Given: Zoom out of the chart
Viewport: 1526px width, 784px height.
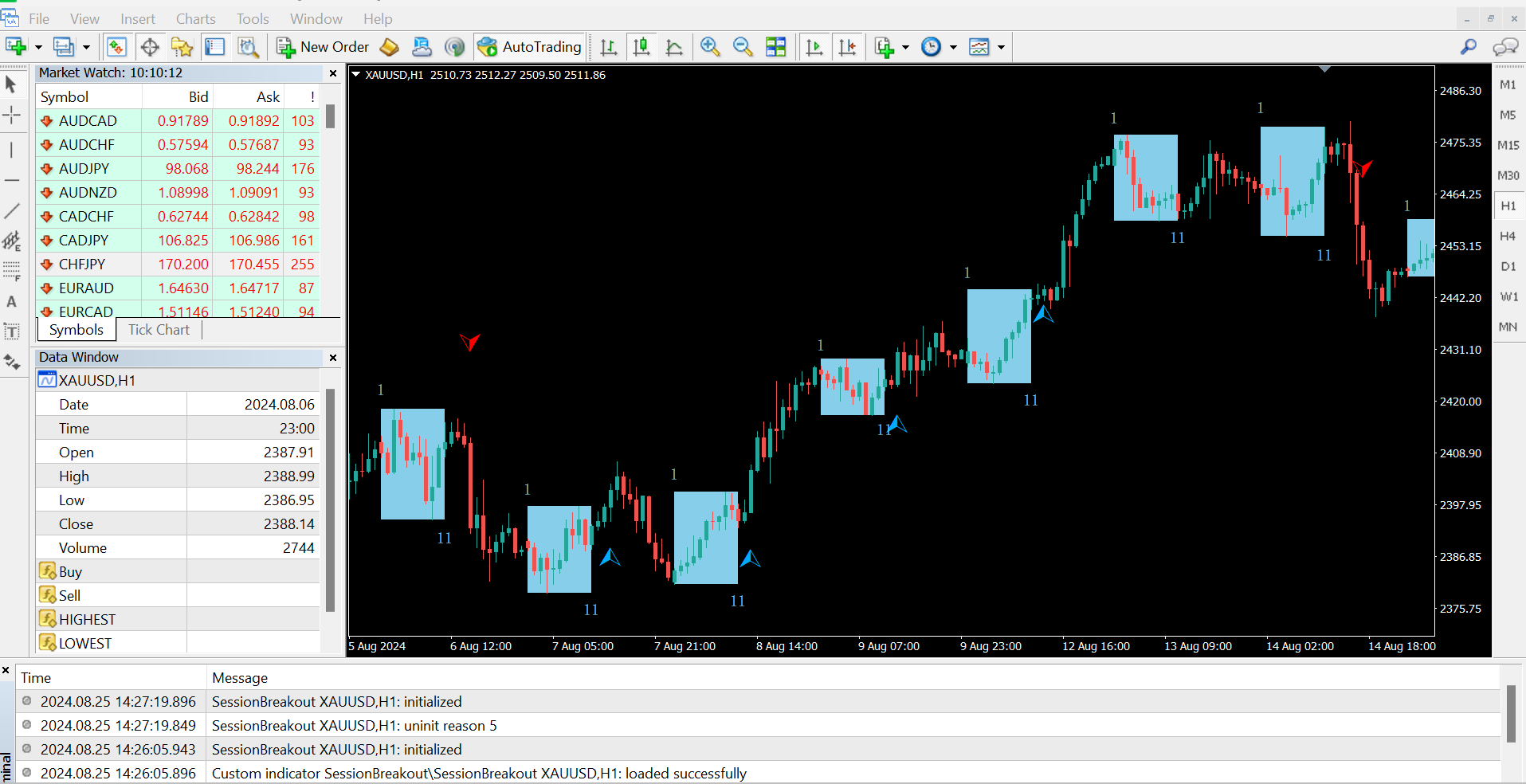Looking at the screenshot, I should coord(743,47).
